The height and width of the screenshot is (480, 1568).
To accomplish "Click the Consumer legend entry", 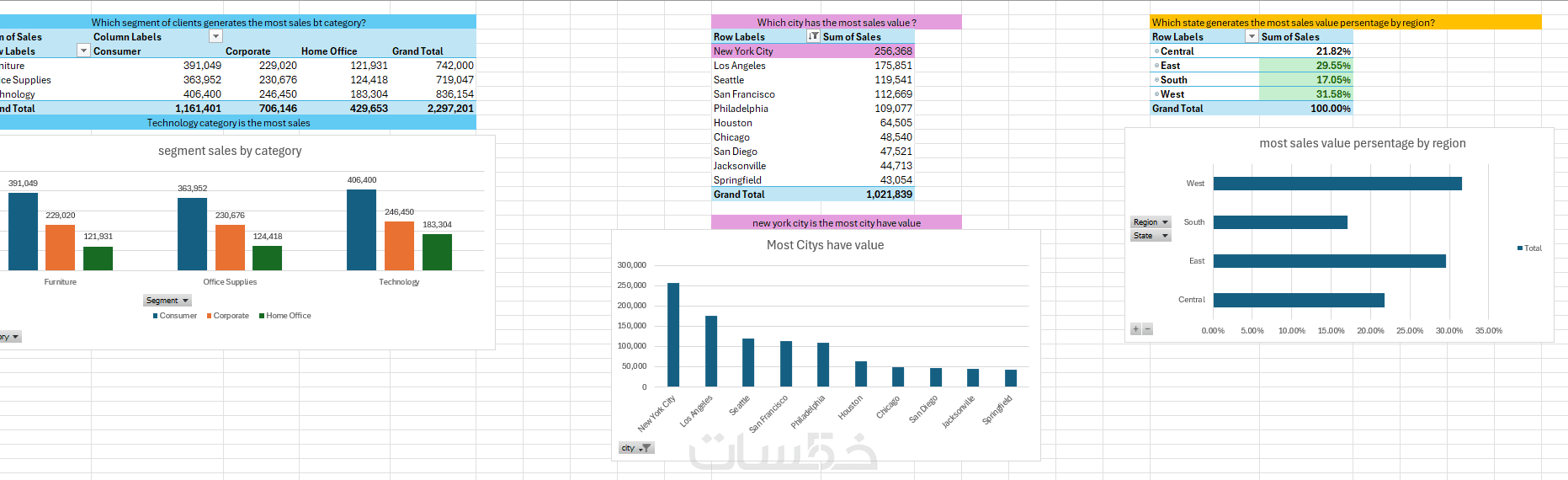I will click(175, 316).
